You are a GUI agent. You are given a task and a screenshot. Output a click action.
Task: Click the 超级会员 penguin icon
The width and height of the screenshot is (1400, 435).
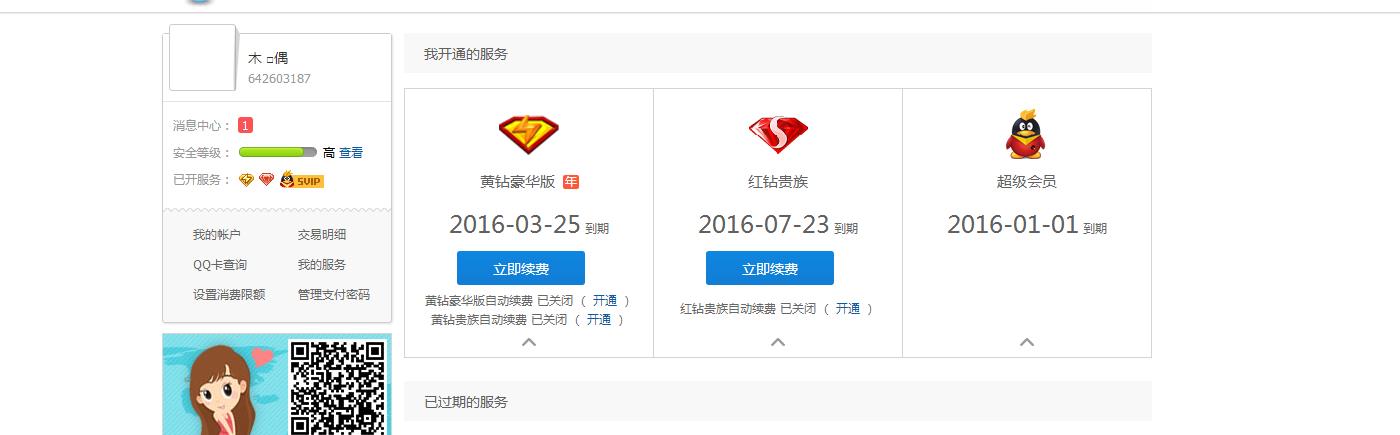tap(1026, 134)
